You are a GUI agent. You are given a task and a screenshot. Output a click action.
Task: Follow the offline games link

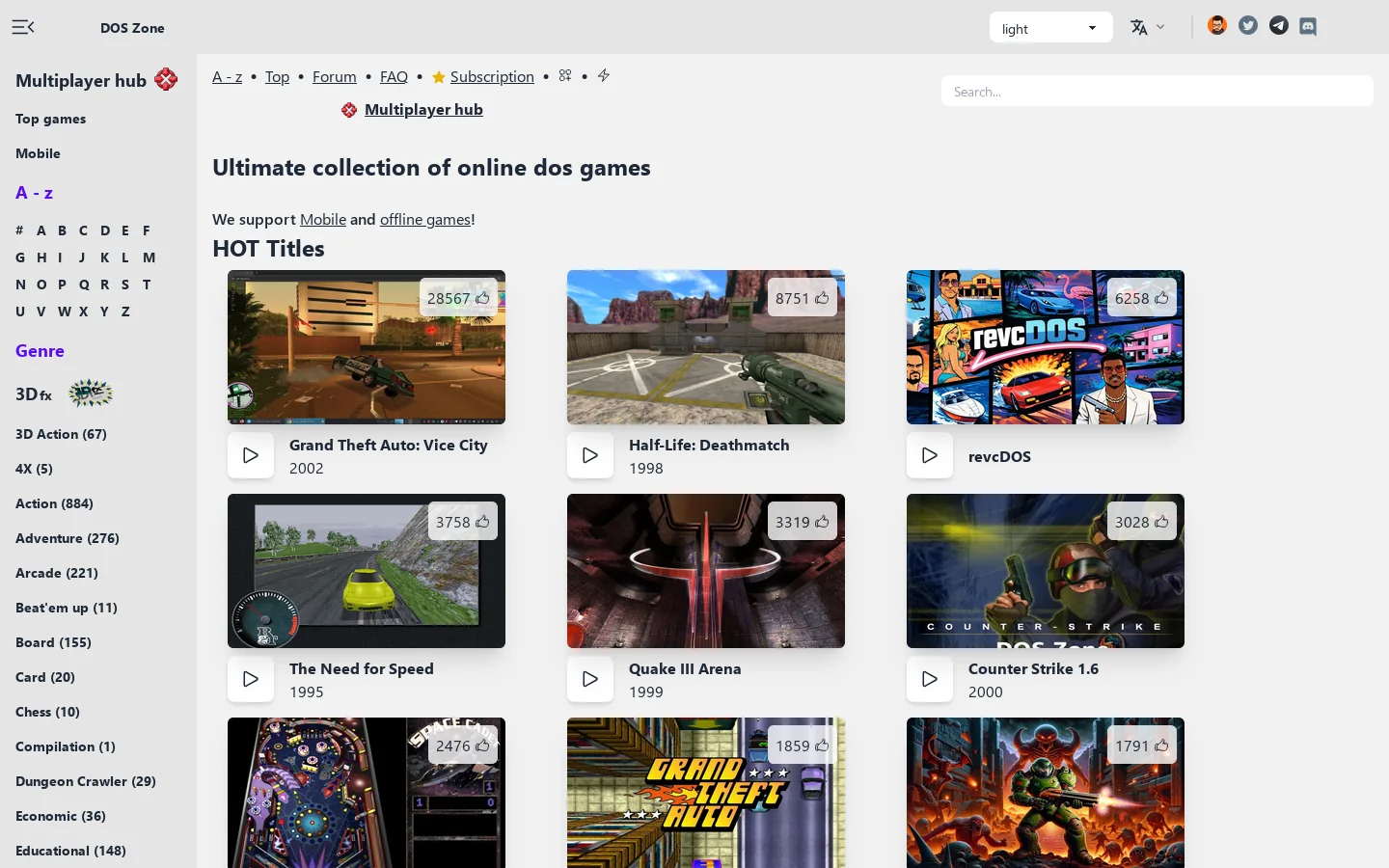pyautogui.click(x=425, y=219)
